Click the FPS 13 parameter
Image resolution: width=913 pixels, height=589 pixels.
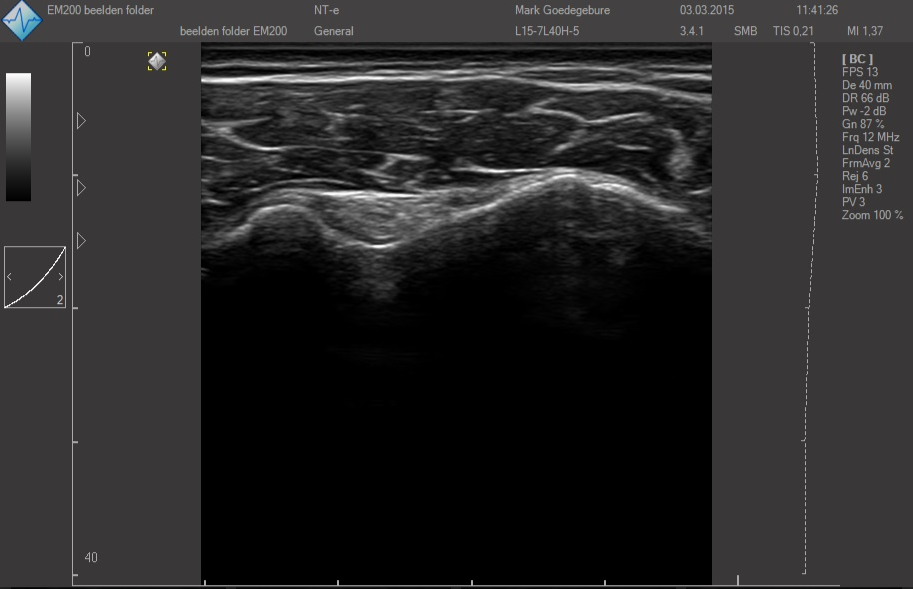tap(860, 72)
